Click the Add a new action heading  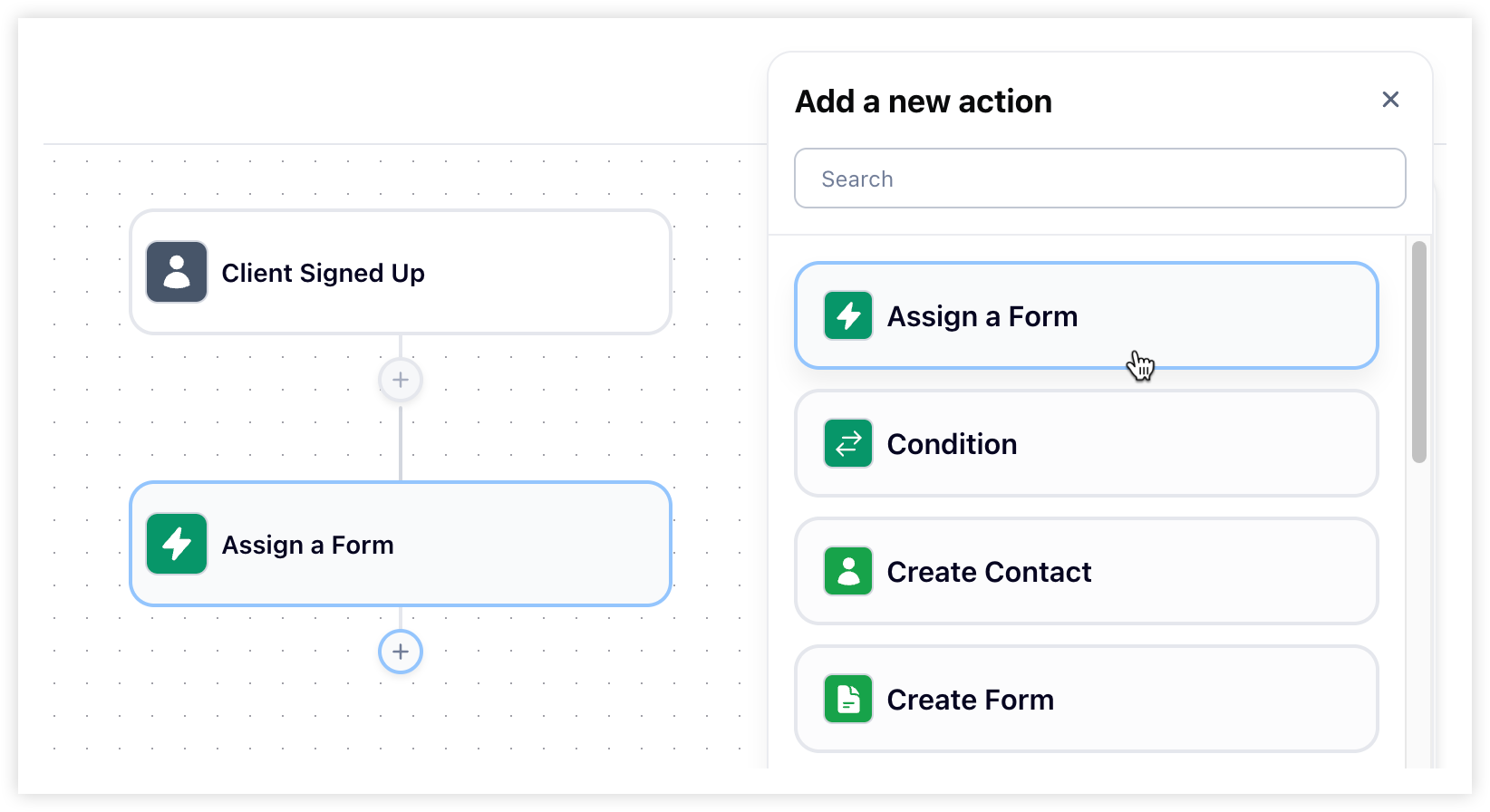tap(924, 101)
